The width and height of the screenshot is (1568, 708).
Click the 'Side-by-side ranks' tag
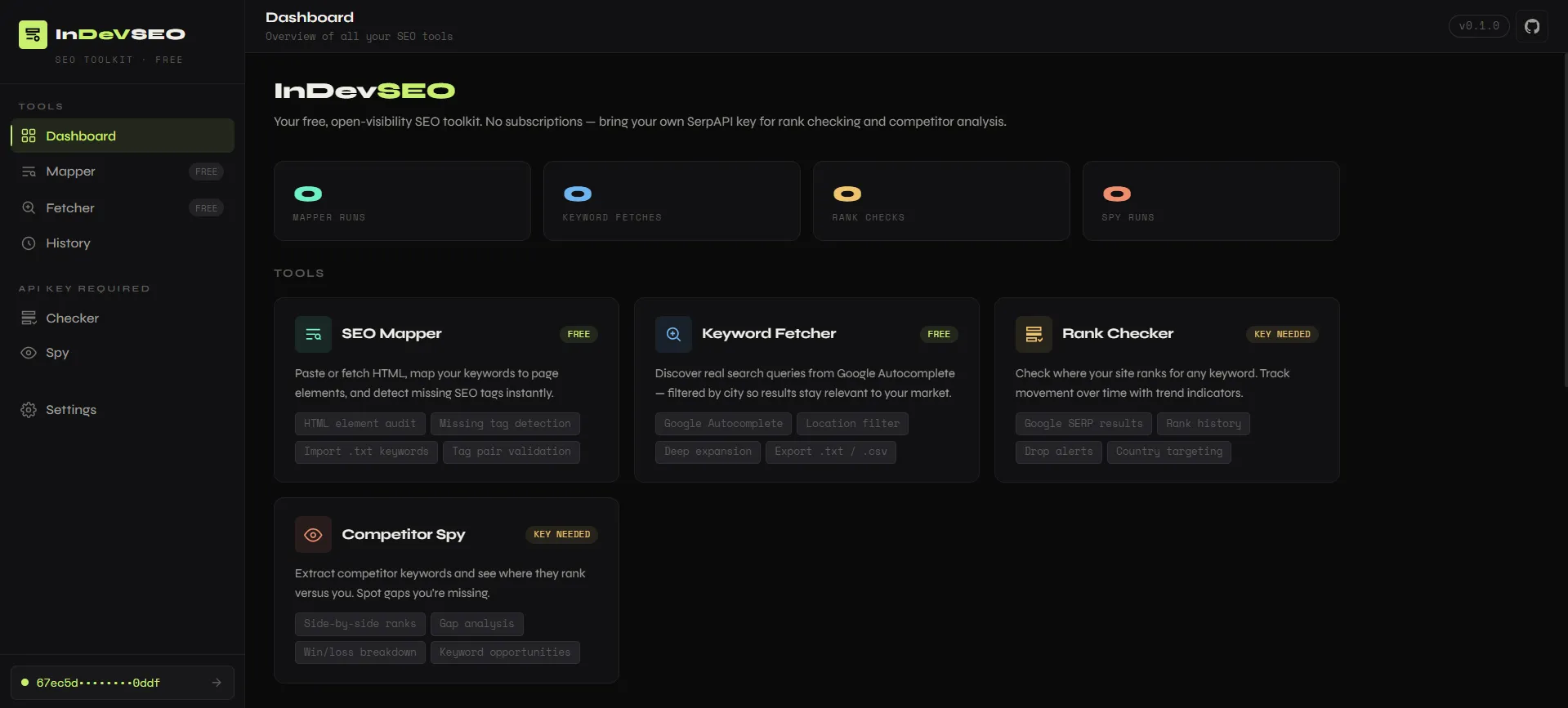pos(360,624)
